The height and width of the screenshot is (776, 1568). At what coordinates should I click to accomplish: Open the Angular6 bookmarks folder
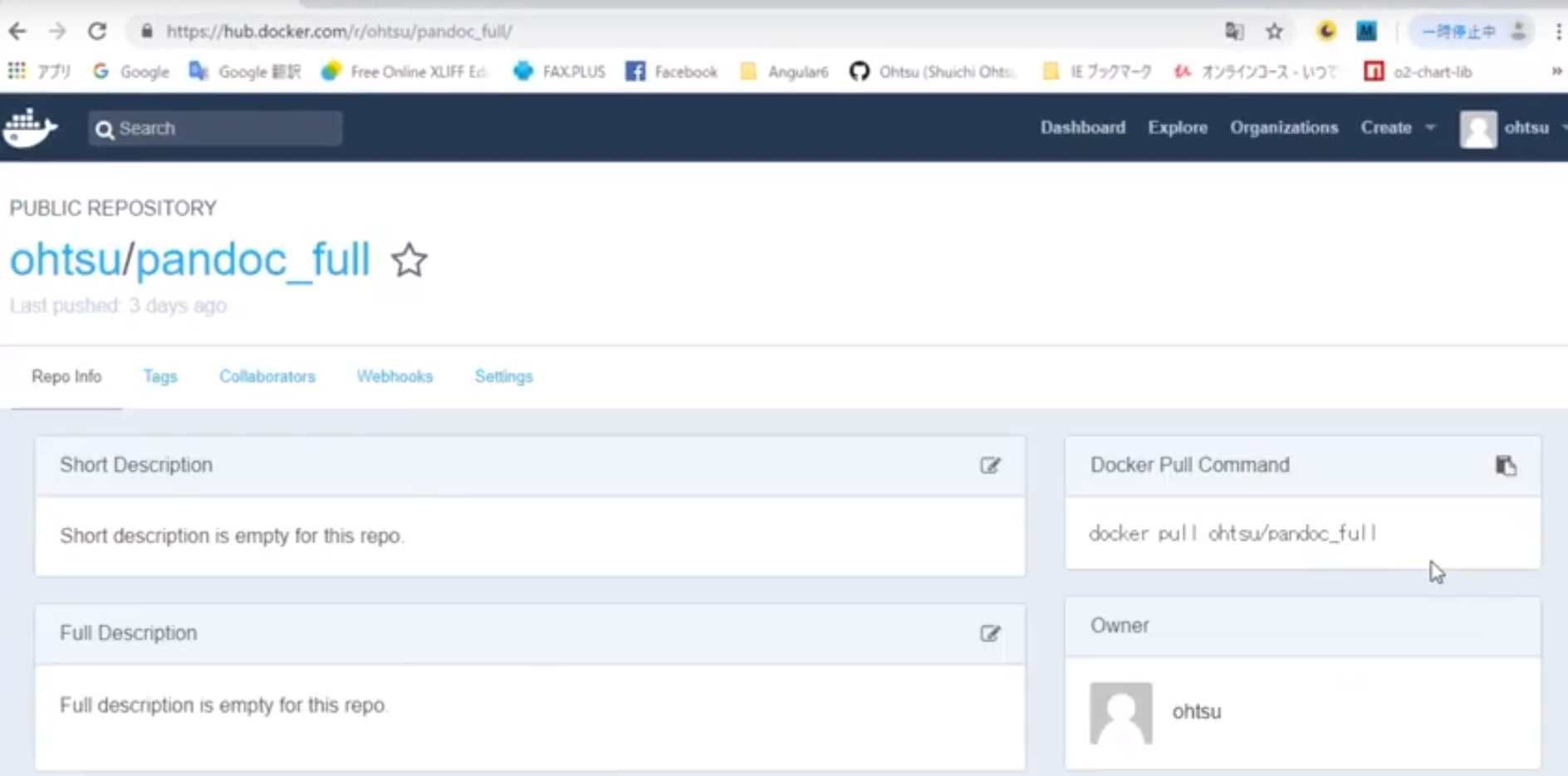click(x=784, y=71)
